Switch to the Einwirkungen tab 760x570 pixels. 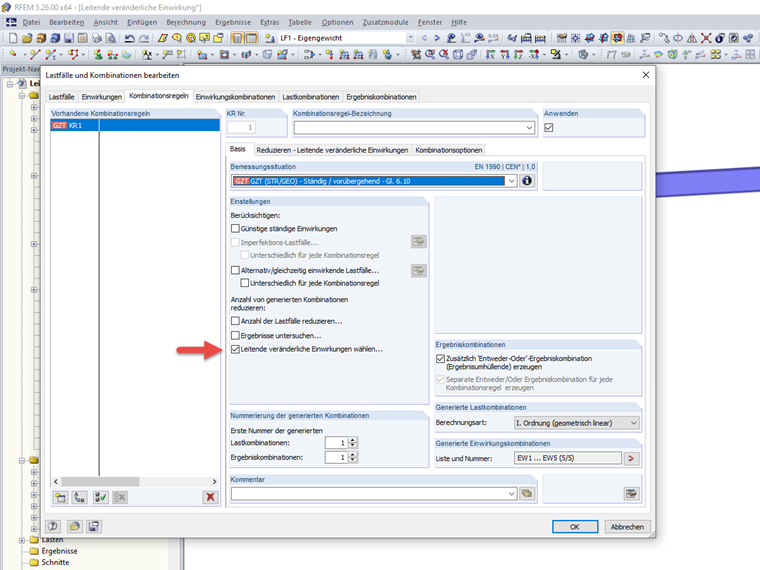[x=102, y=97]
